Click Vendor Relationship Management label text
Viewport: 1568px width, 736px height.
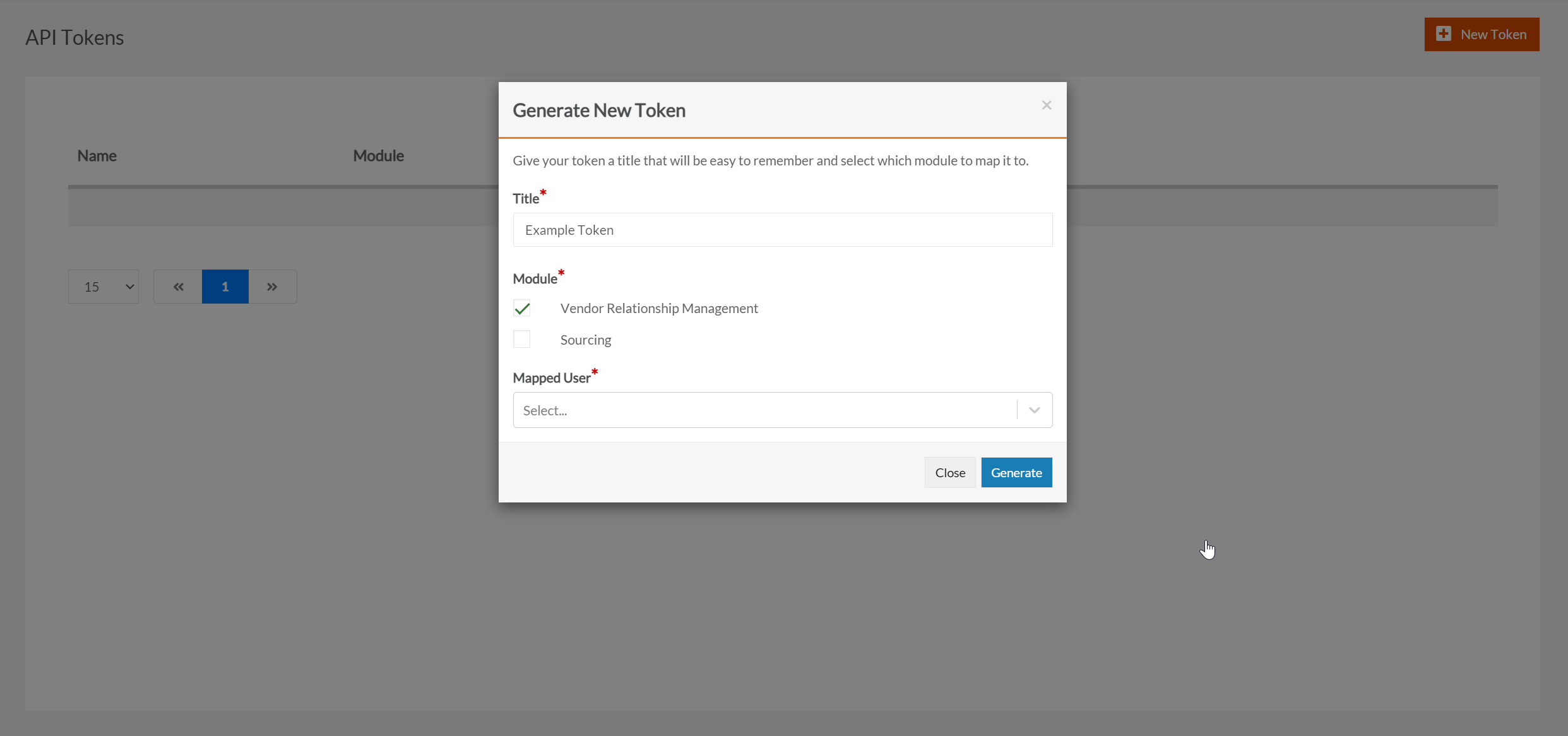(658, 309)
